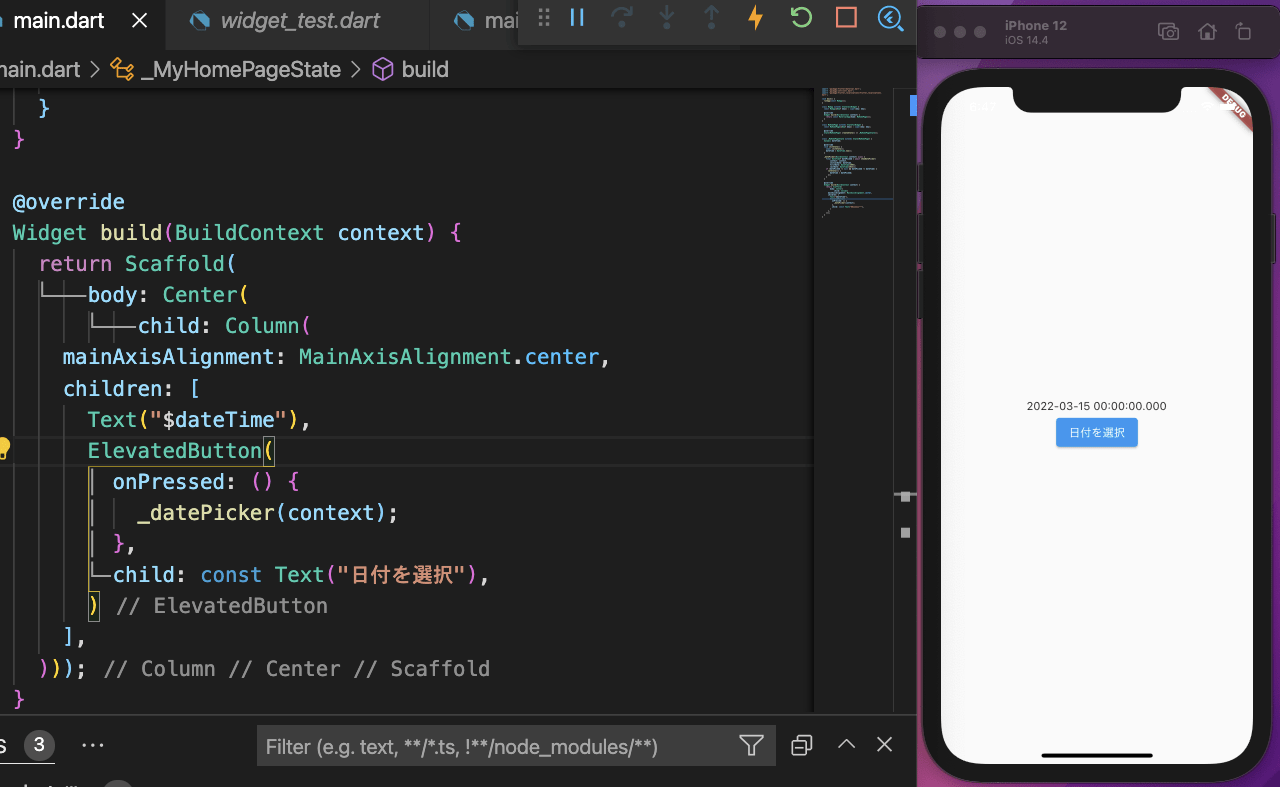
Task: Restart debugging with the green arrow icon
Action: [x=801, y=18]
